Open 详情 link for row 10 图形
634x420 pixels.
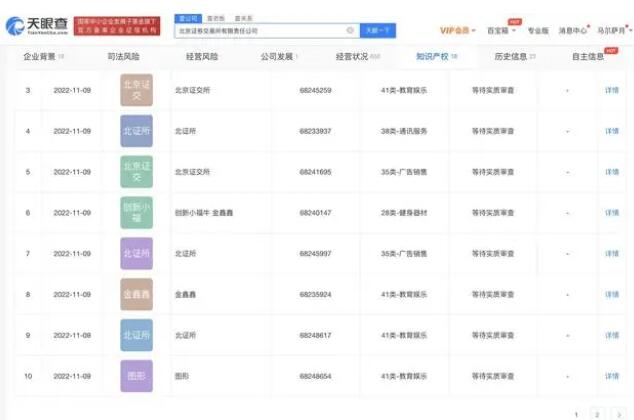611,376
